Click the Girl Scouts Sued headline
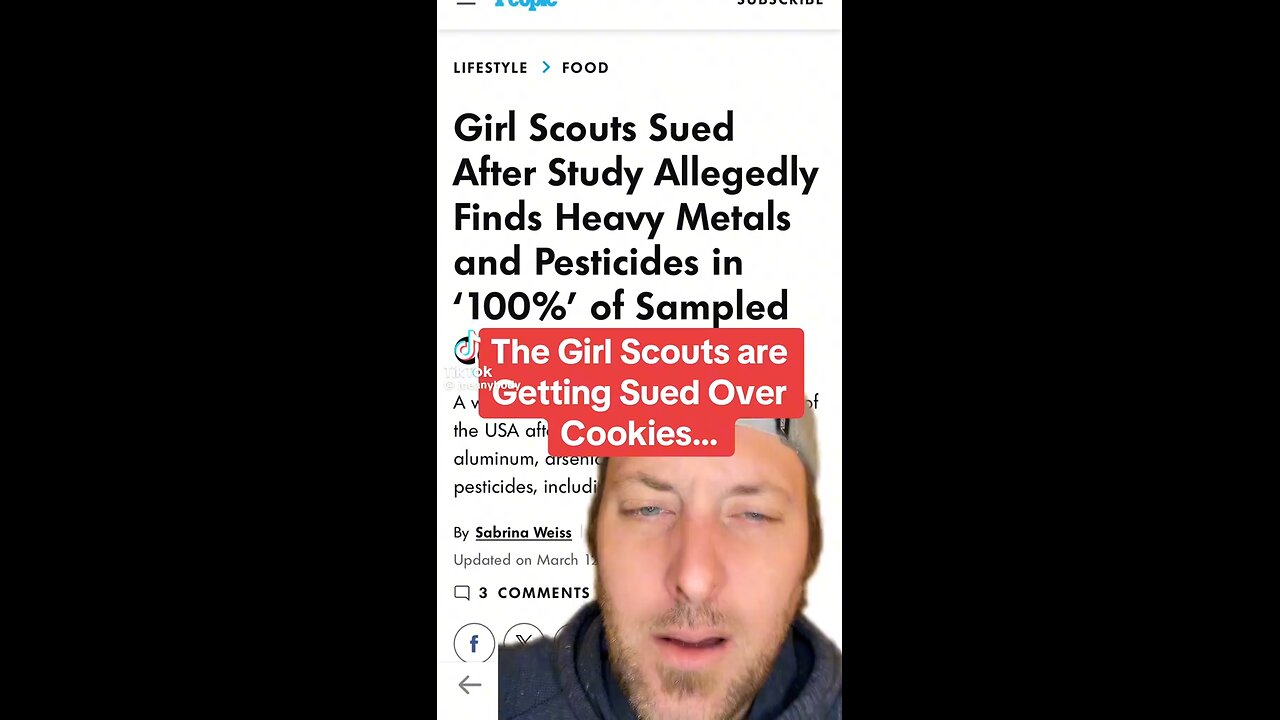This screenshot has height=720, width=1280. pyautogui.click(x=636, y=217)
